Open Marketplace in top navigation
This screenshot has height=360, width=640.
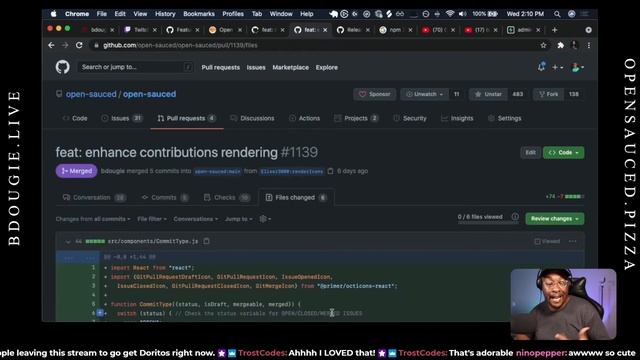tap(291, 67)
